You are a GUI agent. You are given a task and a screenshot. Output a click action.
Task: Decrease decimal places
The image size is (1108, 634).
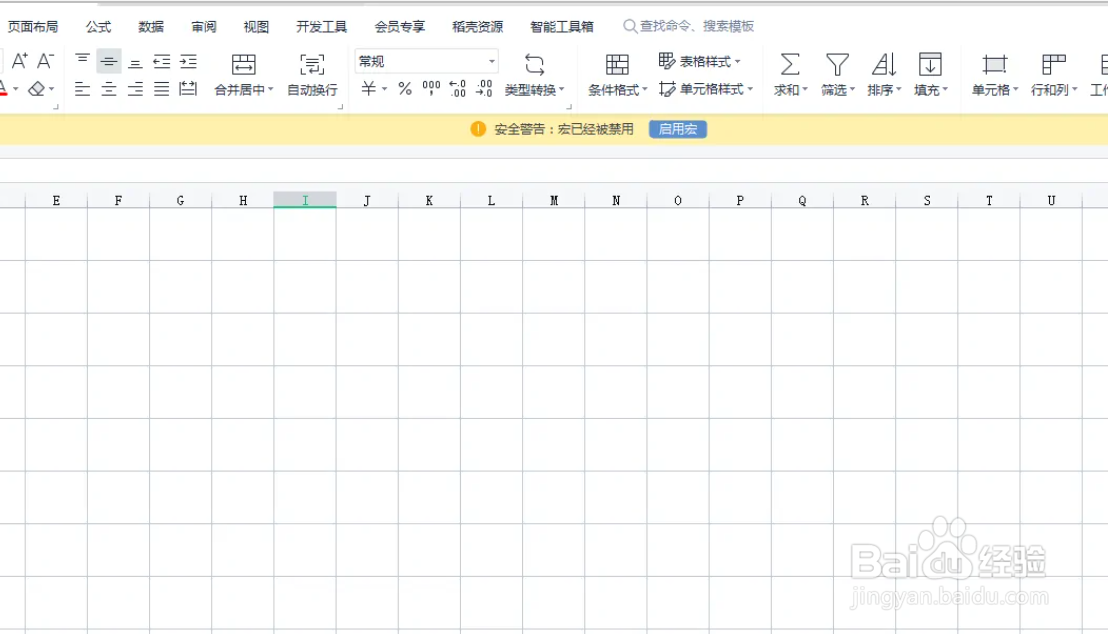[x=484, y=89]
